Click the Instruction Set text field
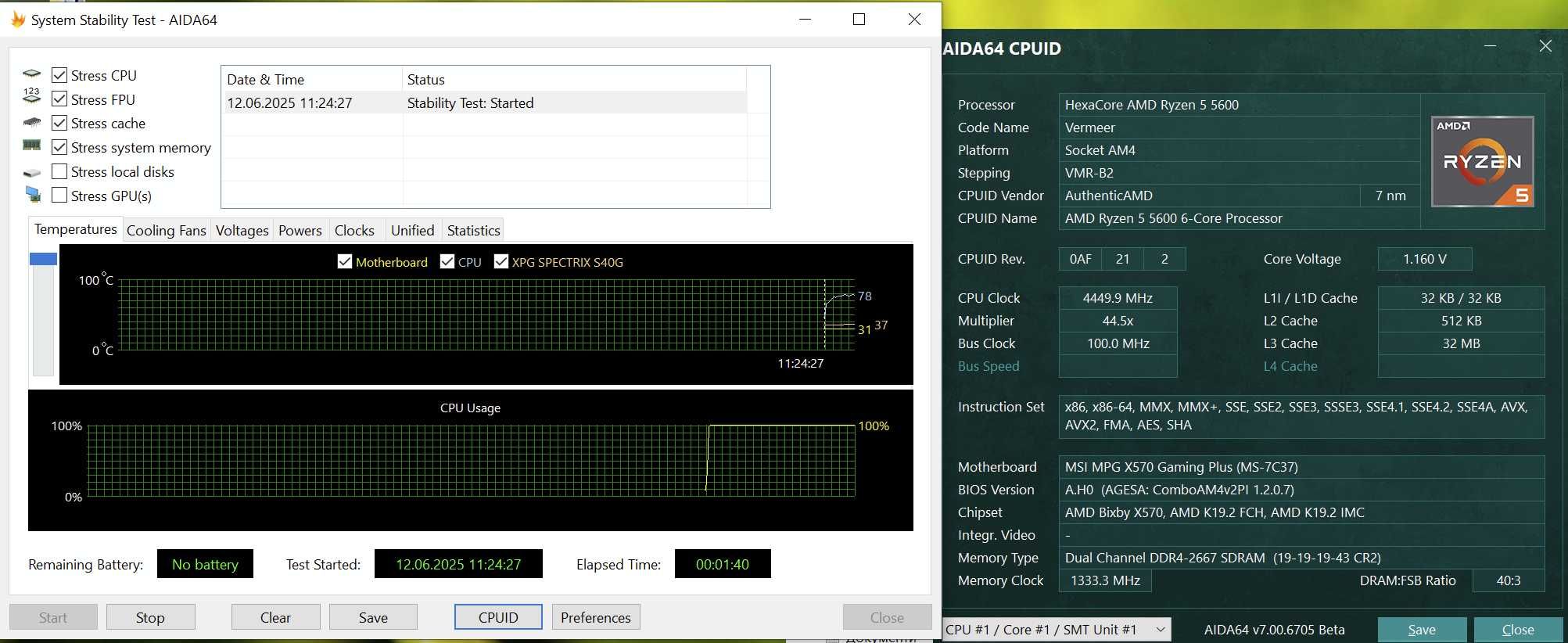 tap(1301, 416)
